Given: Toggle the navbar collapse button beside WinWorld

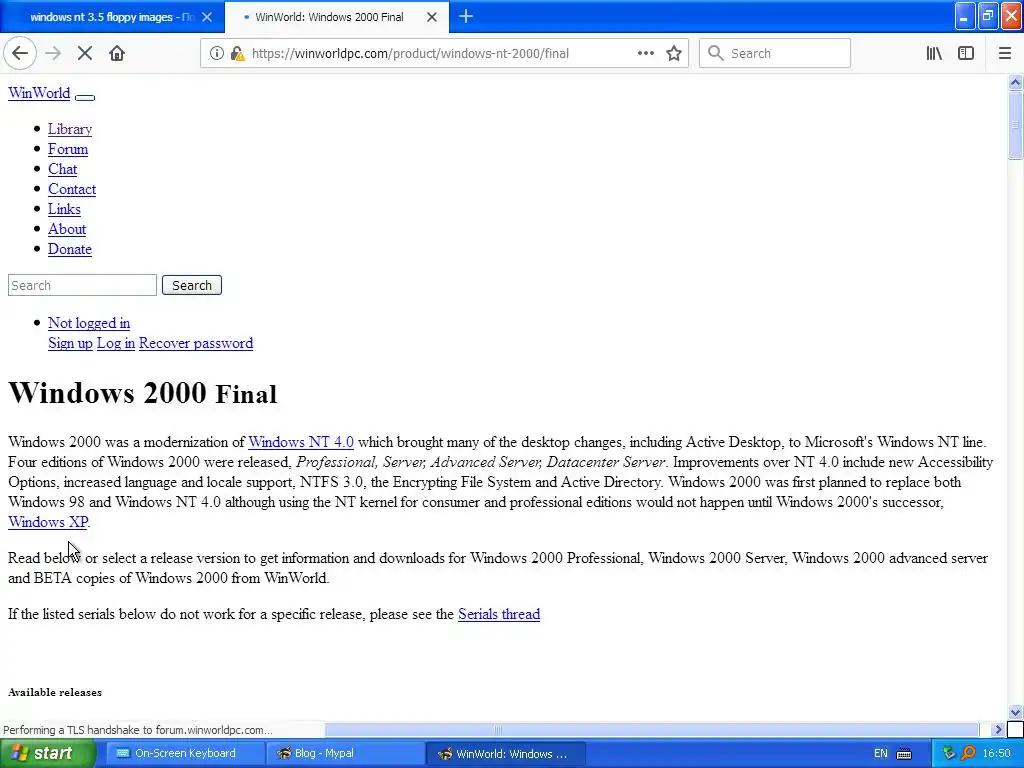Looking at the screenshot, I should [x=85, y=97].
